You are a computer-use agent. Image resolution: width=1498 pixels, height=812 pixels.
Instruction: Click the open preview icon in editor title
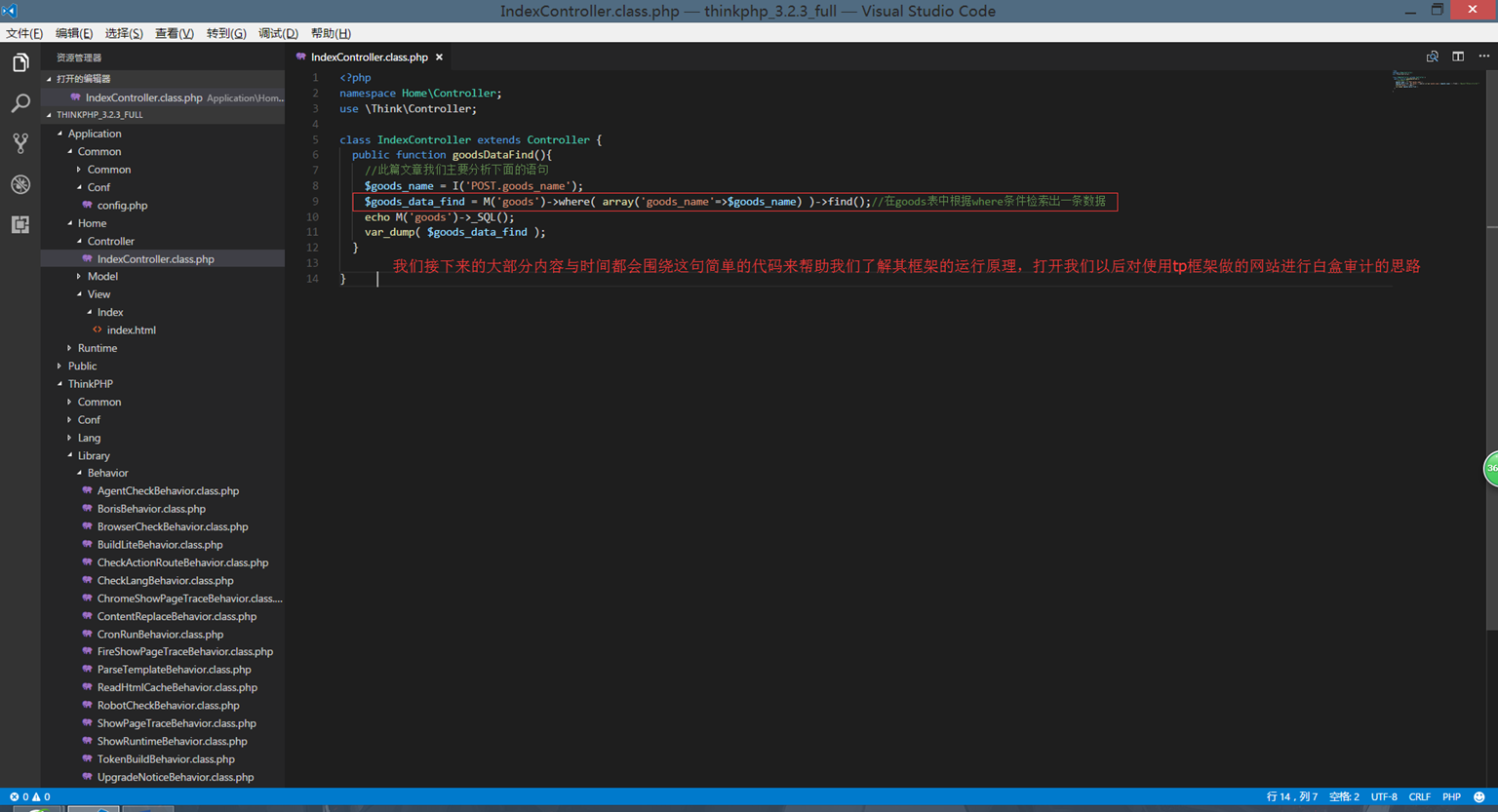(x=1432, y=57)
